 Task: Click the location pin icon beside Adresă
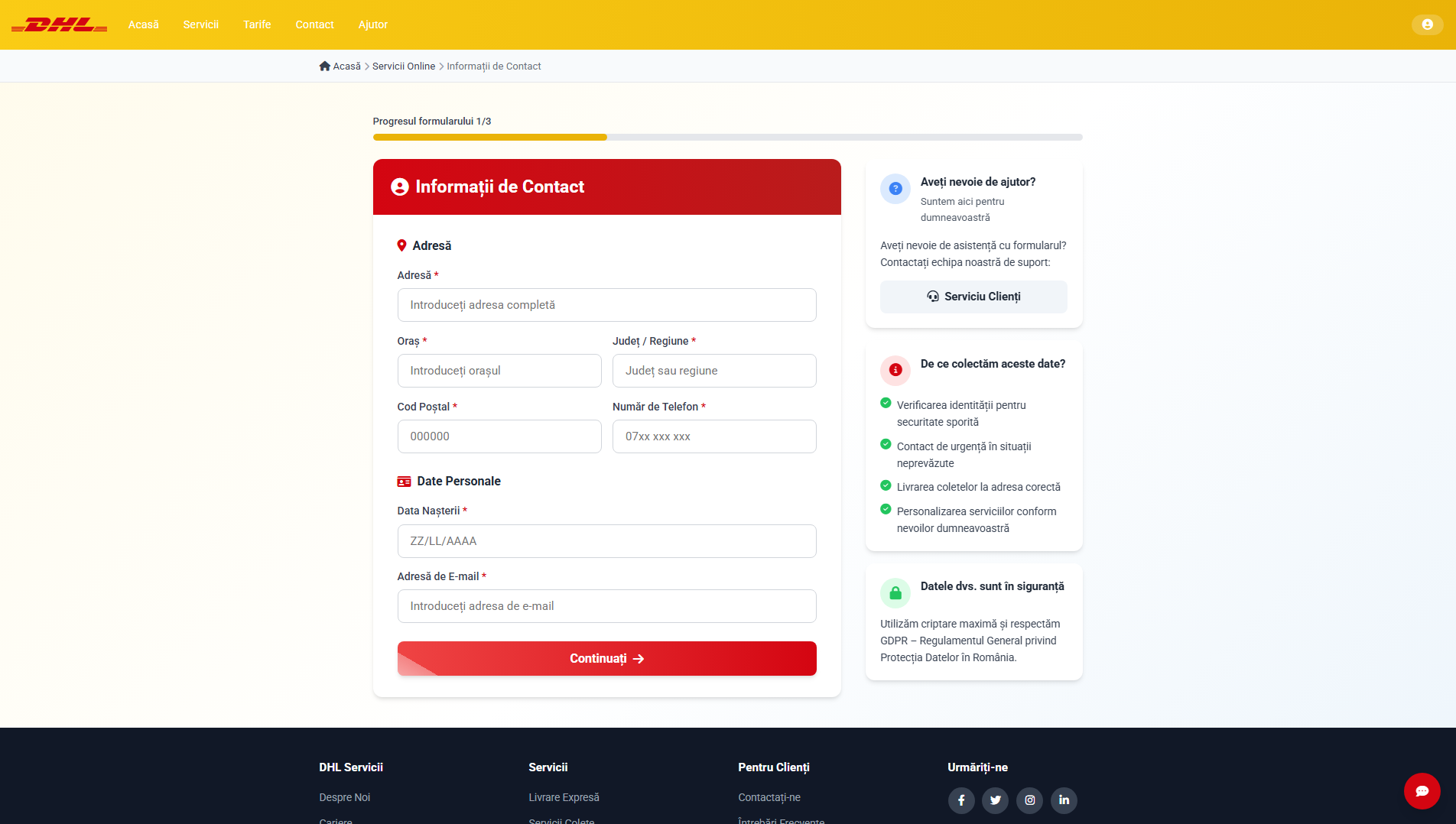(x=401, y=245)
